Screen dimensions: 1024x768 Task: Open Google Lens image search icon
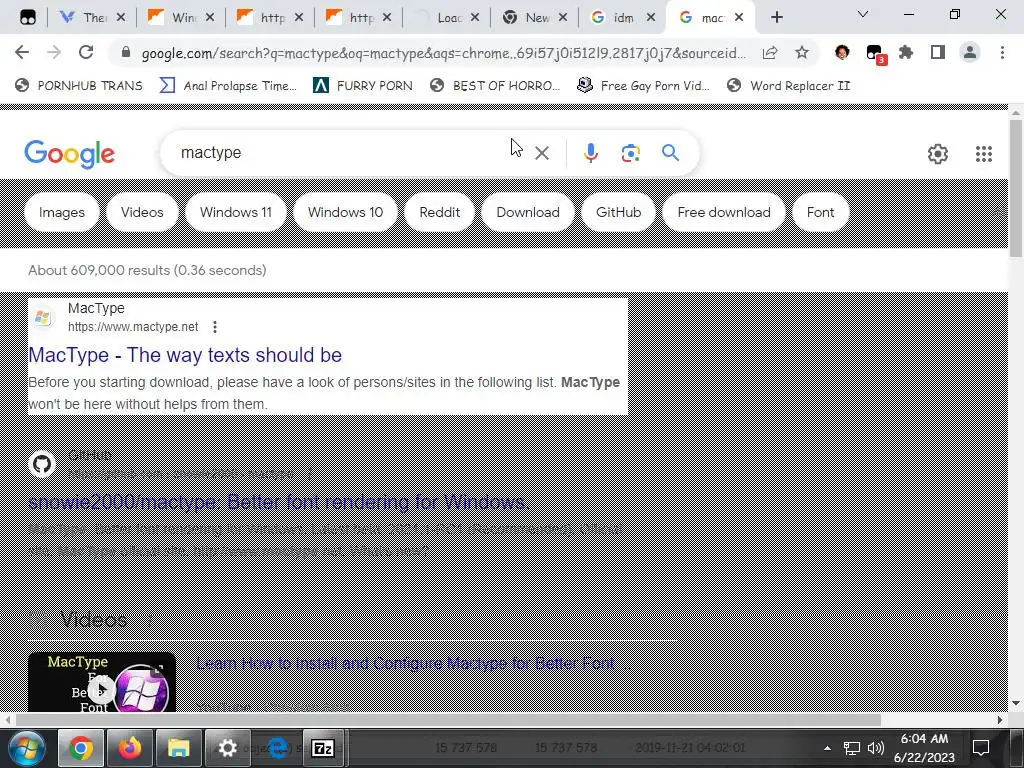630,153
